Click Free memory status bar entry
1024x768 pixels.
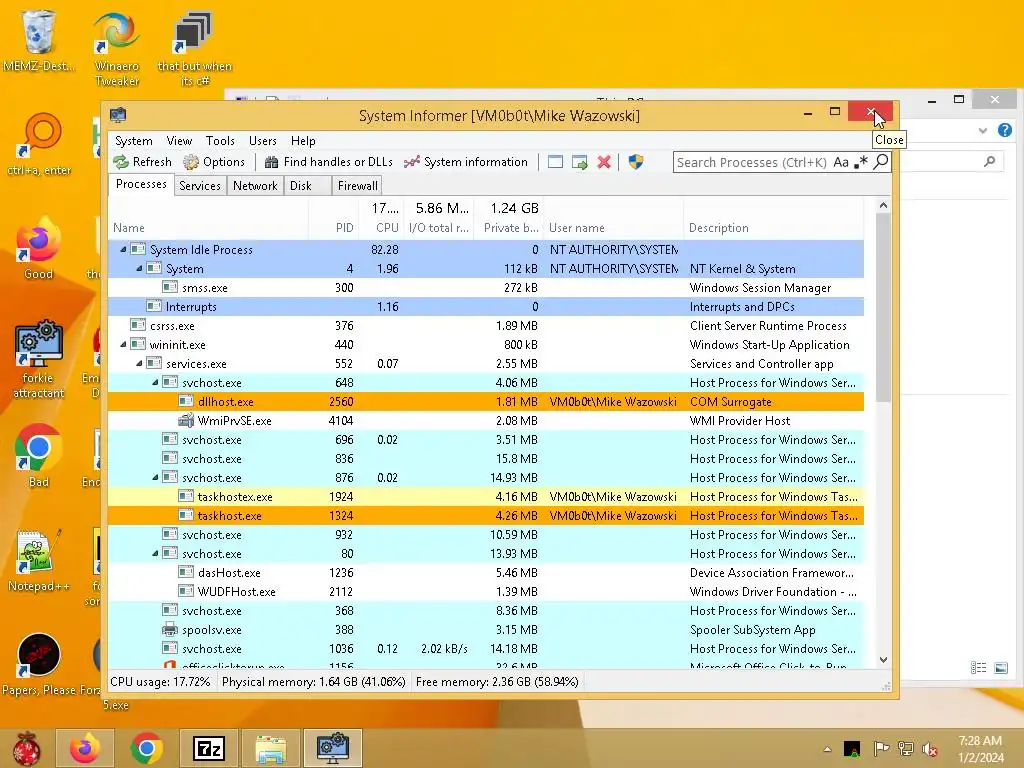497,682
